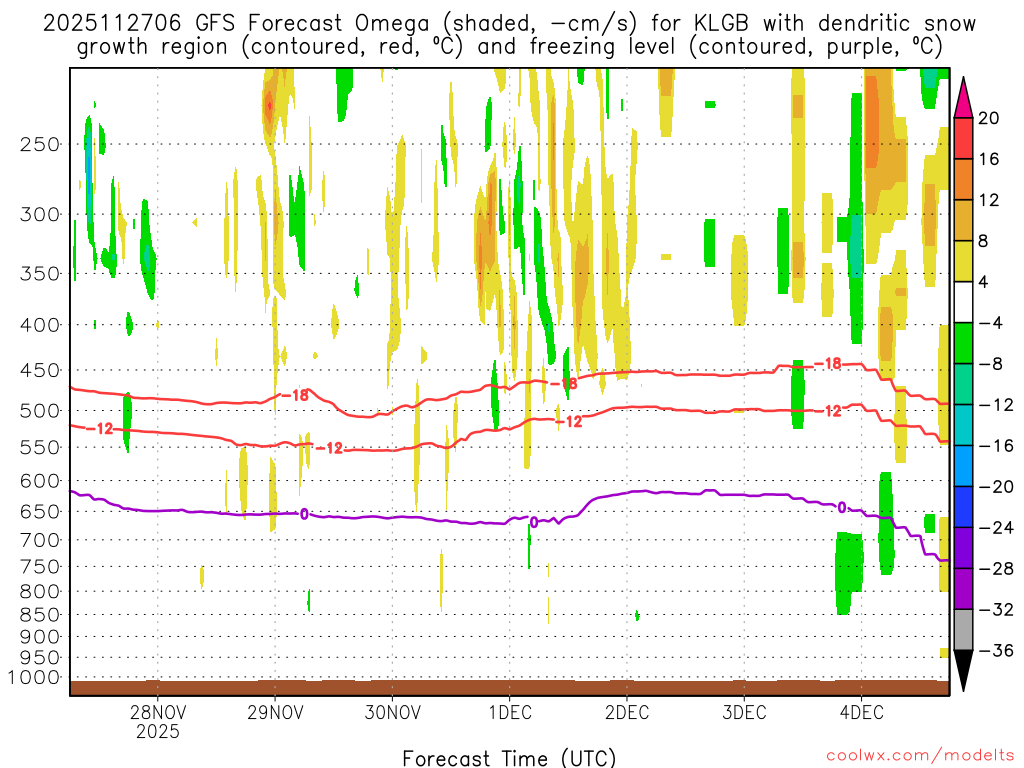Click the 250 pressure level label
1024x768 pixels.
tap(40, 144)
